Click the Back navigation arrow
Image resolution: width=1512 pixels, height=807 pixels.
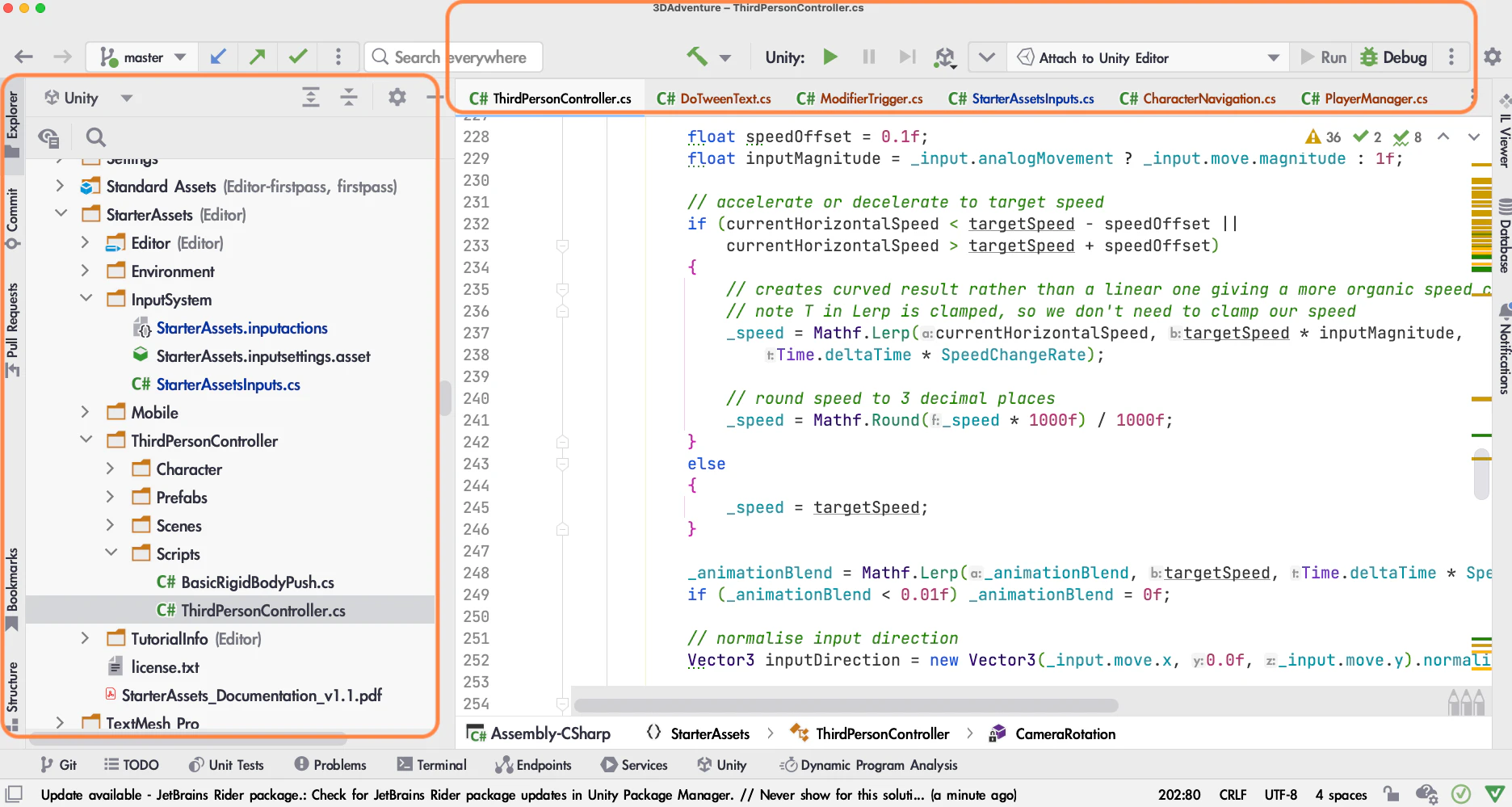[x=23, y=57]
